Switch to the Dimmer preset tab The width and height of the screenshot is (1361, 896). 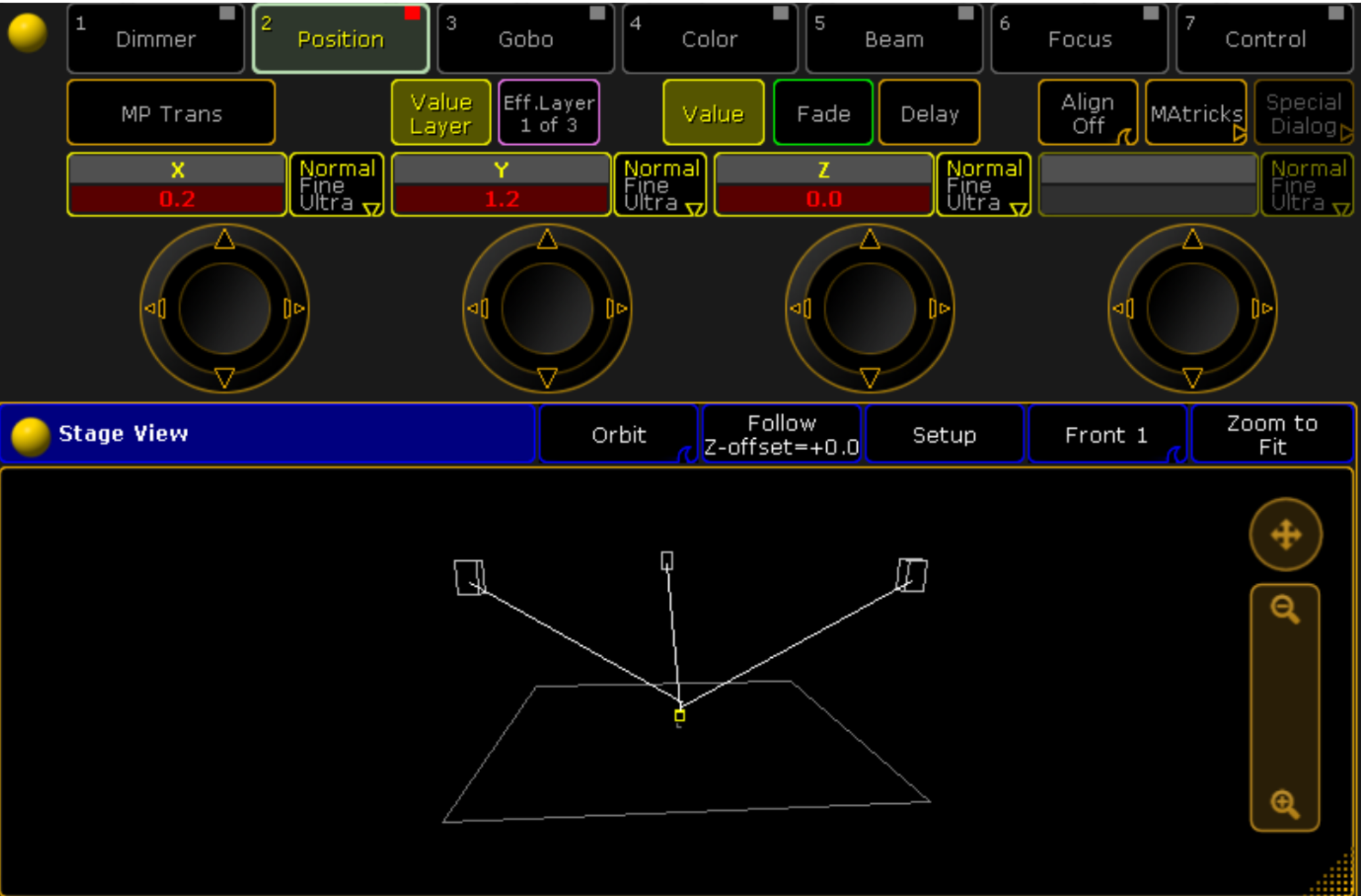click(x=155, y=38)
